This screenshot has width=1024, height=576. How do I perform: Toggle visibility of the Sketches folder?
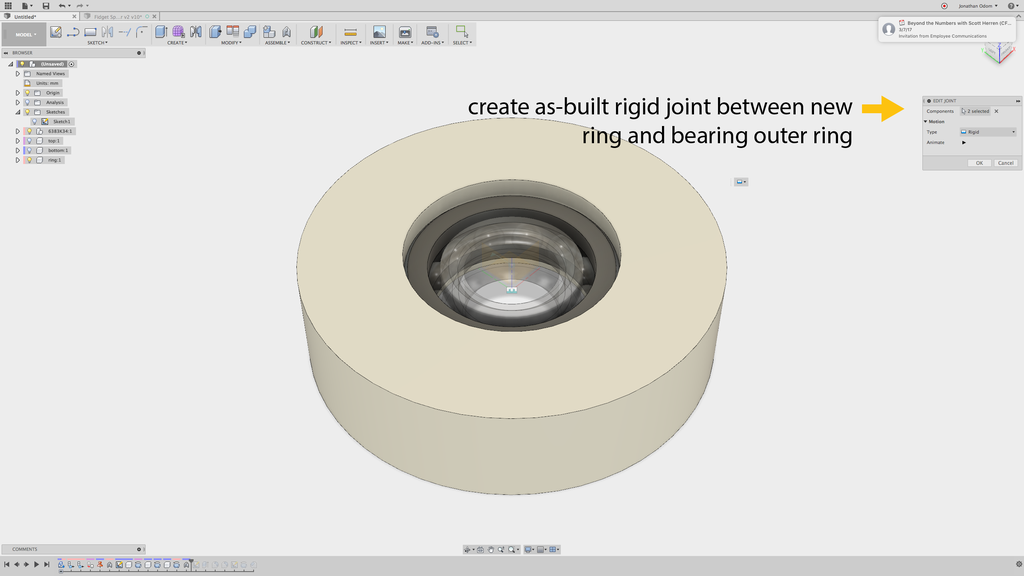[27, 112]
